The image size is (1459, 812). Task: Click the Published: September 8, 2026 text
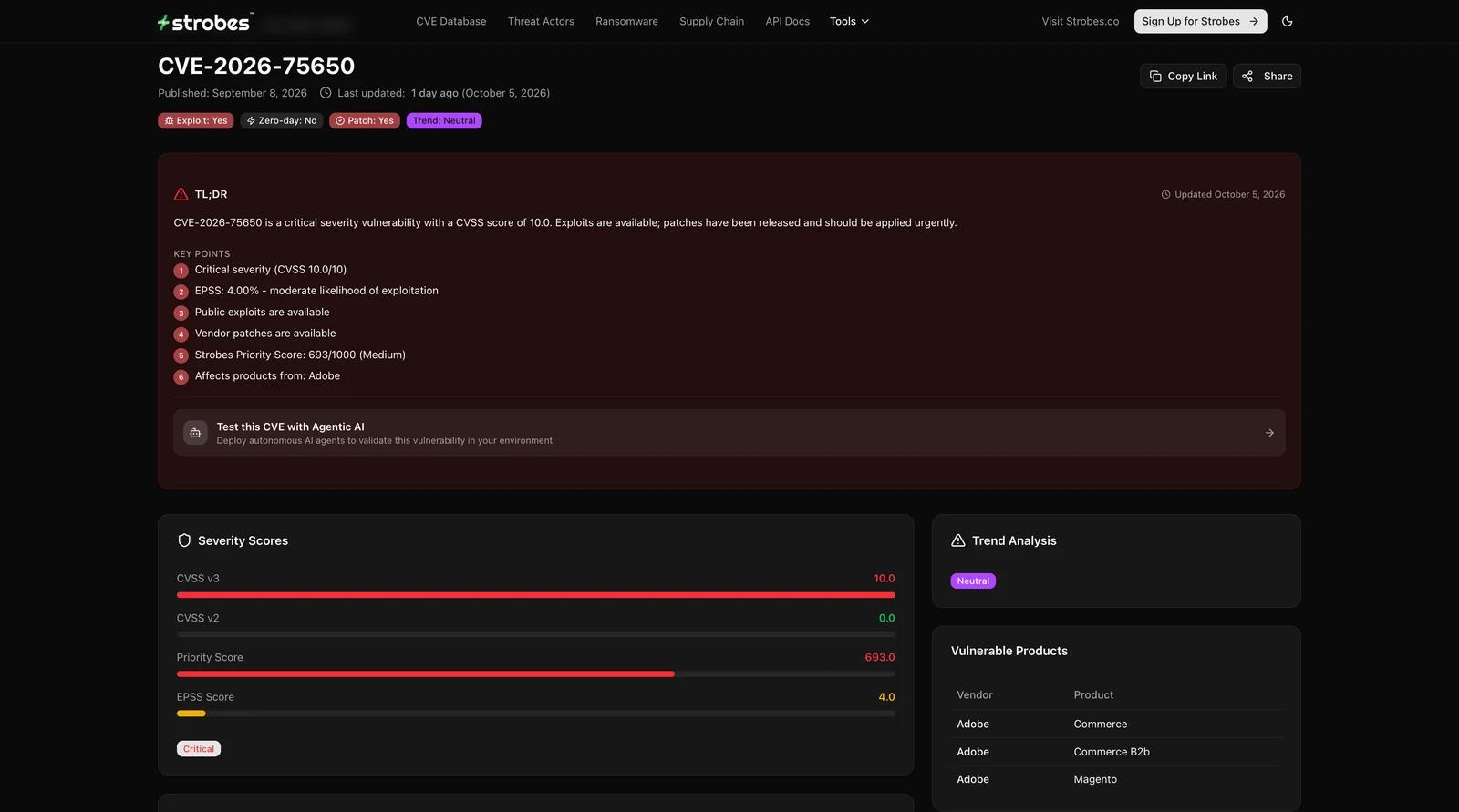tap(233, 93)
